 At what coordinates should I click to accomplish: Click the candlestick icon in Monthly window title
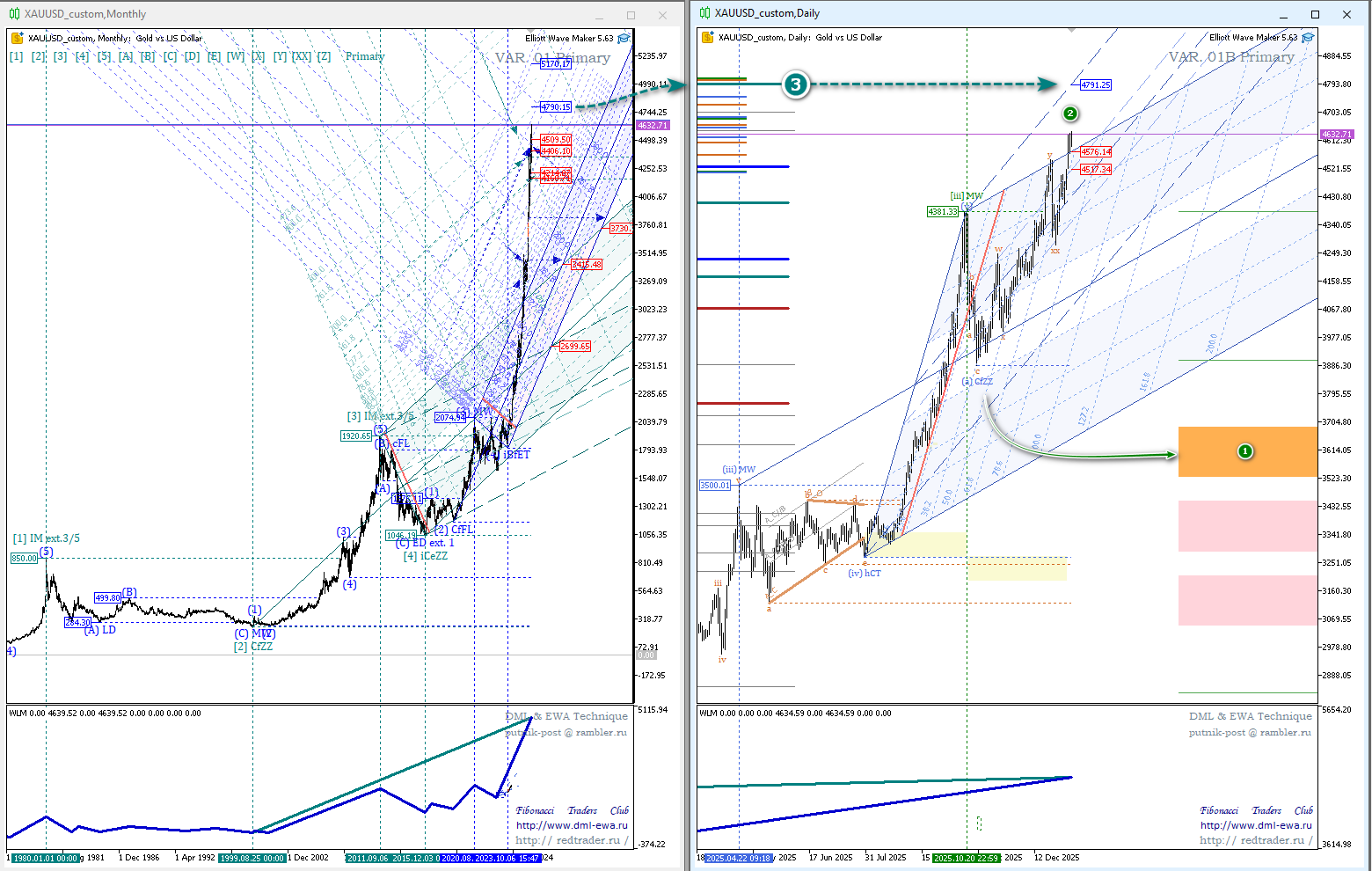14,14
